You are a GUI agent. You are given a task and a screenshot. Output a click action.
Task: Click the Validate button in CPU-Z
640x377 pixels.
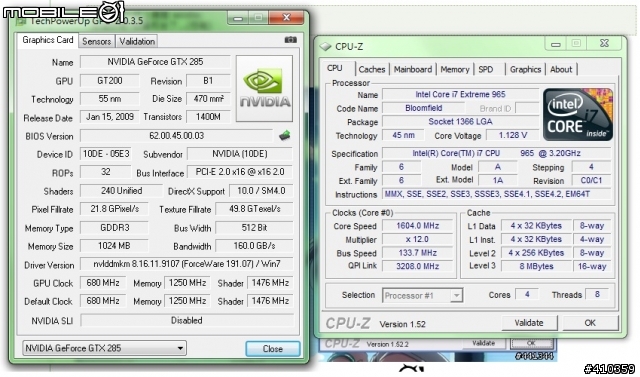coord(529,323)
